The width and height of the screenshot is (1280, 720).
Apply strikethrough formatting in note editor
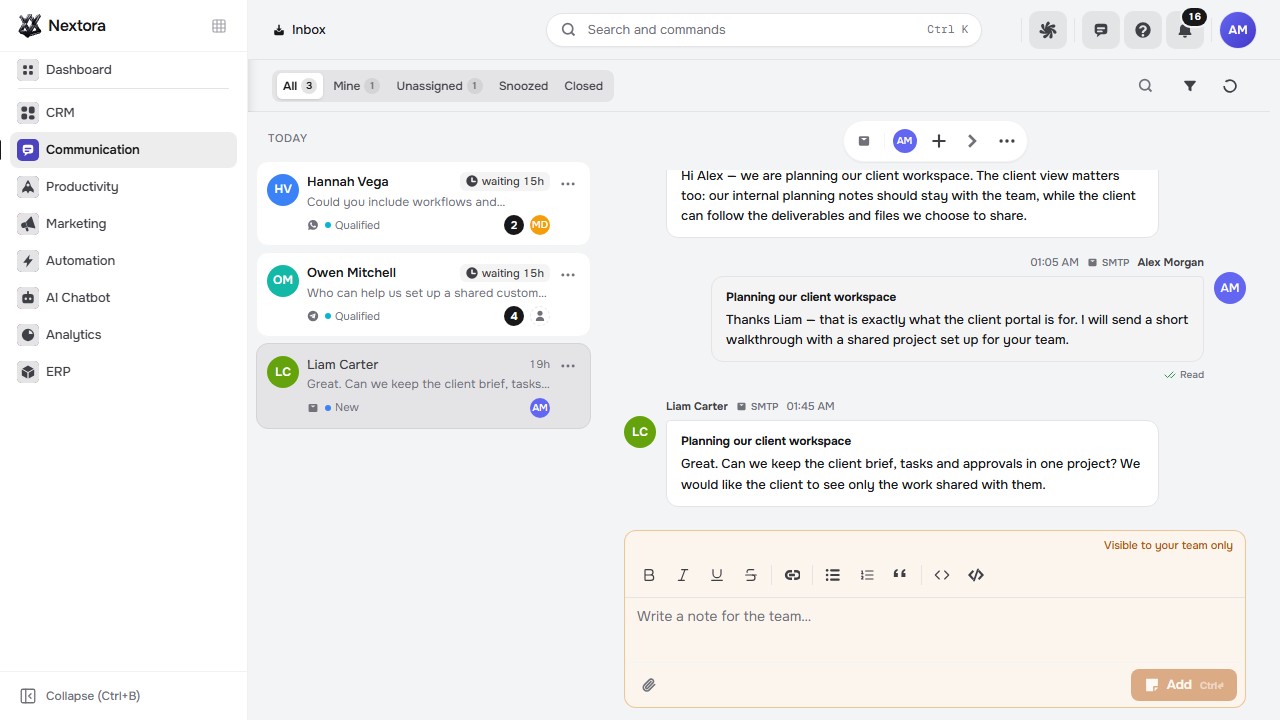pos(751,575)
